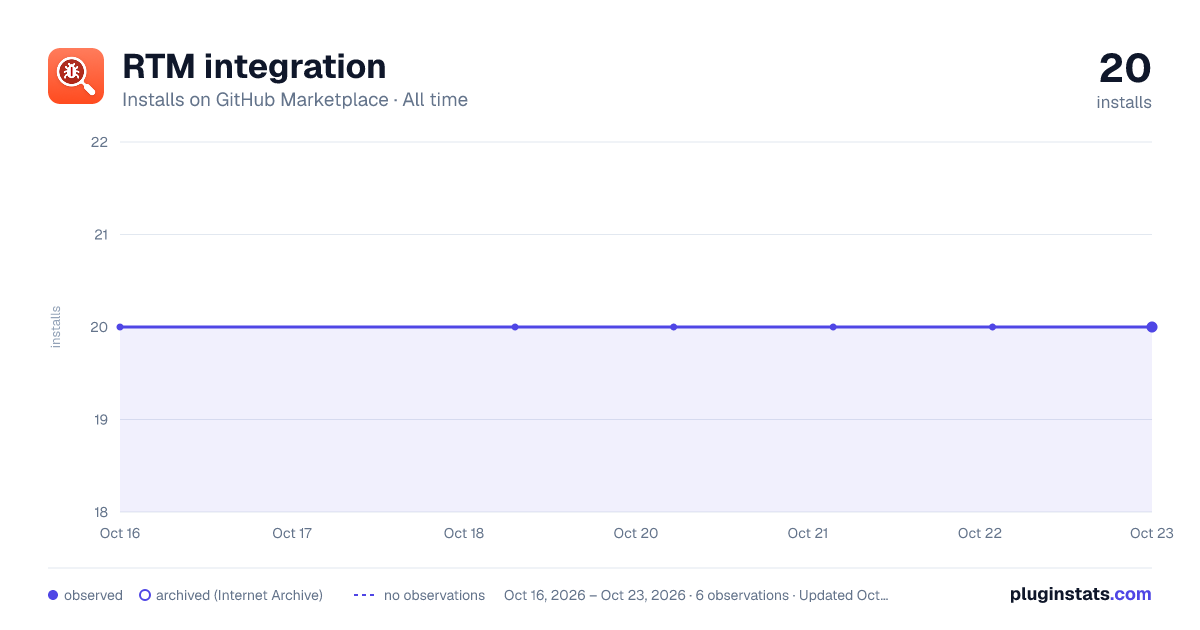This screenshot has height=630, width=1200.
Task: Click the x-axis label Oct 20
Action: click(x=636, y=533)
